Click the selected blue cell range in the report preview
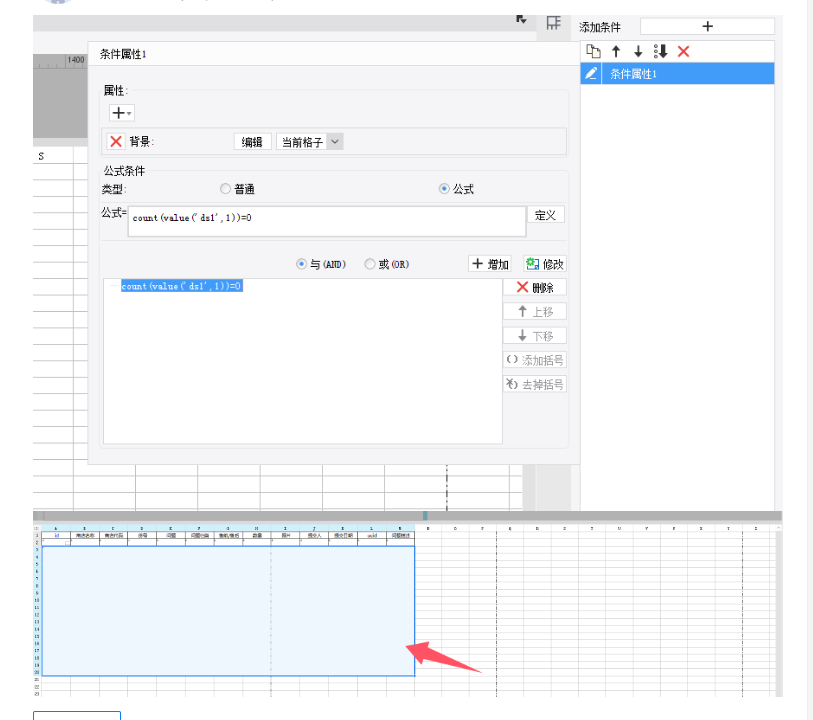 (228, 611)
